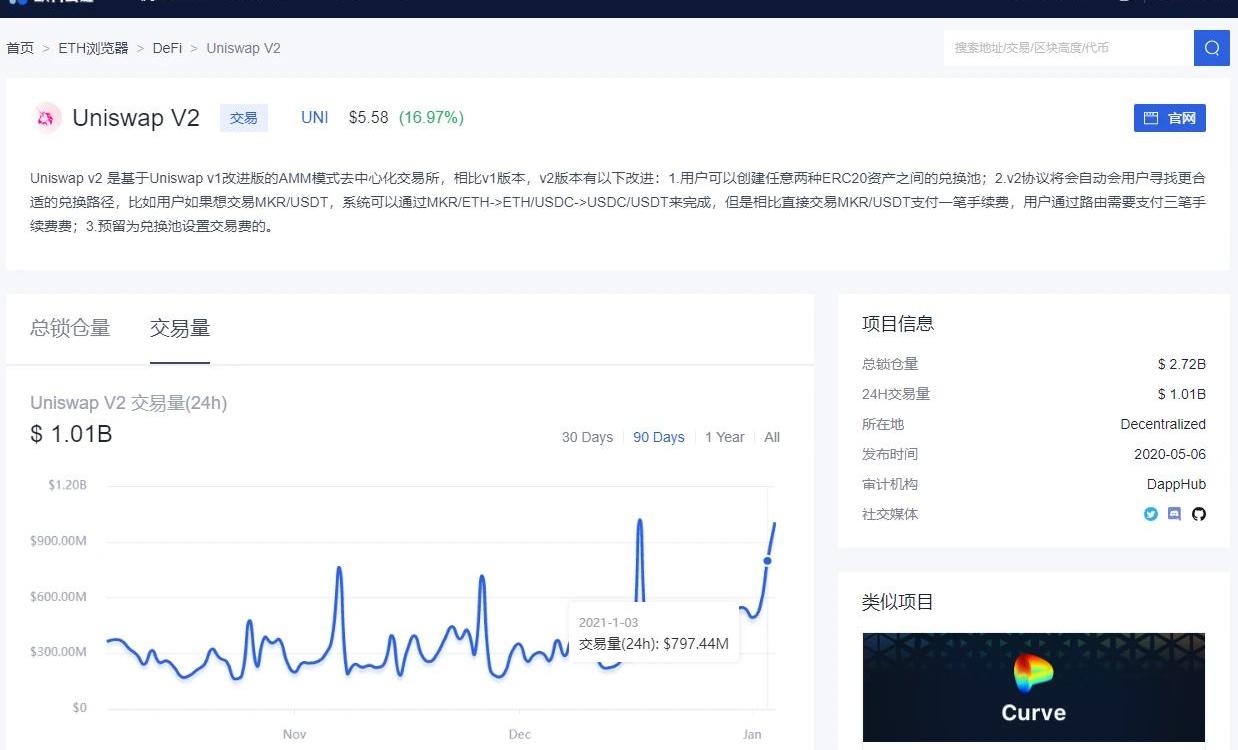Click the 交易 tag next to Uniswap V2
Image resolution: width=1238 pixels, height=750 pixels.
(244, 118)
